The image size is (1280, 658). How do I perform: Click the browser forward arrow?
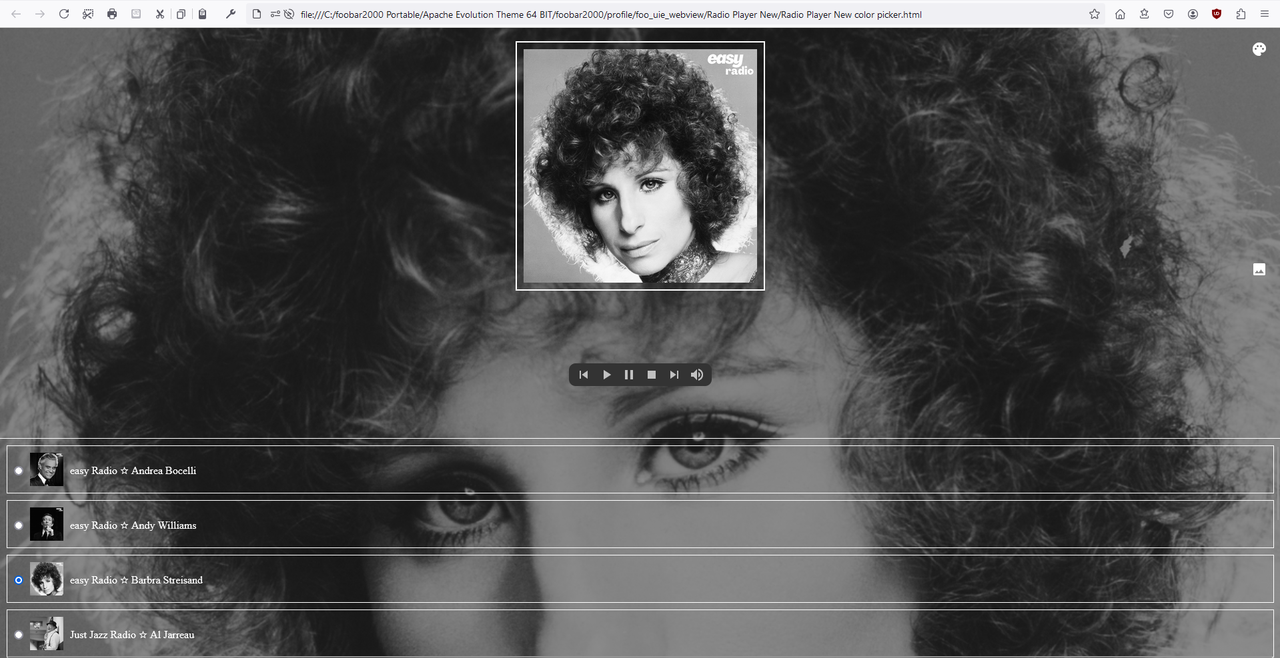click(x=40, y=14)
